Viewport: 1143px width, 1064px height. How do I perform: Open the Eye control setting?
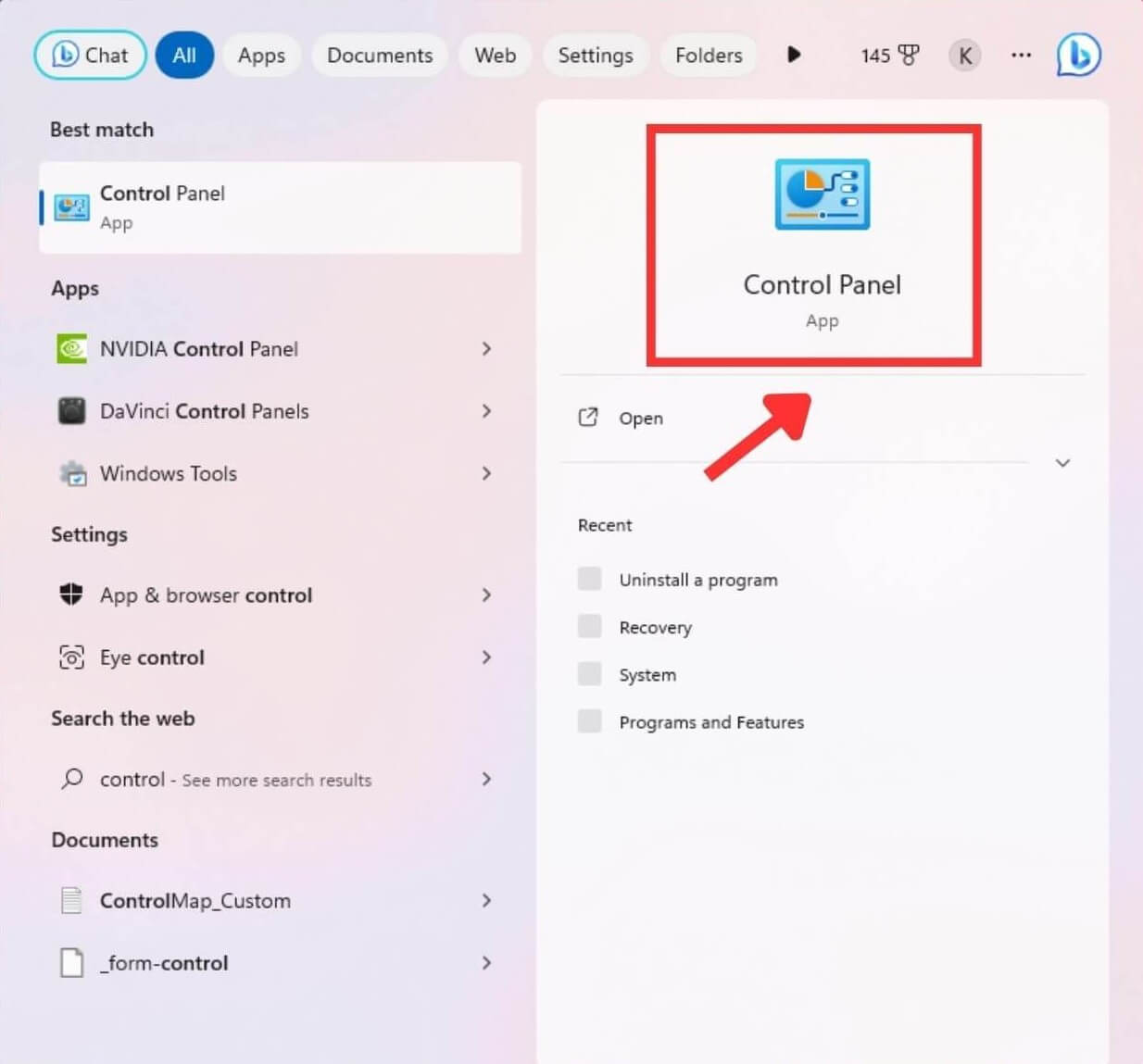click(280, 657)
